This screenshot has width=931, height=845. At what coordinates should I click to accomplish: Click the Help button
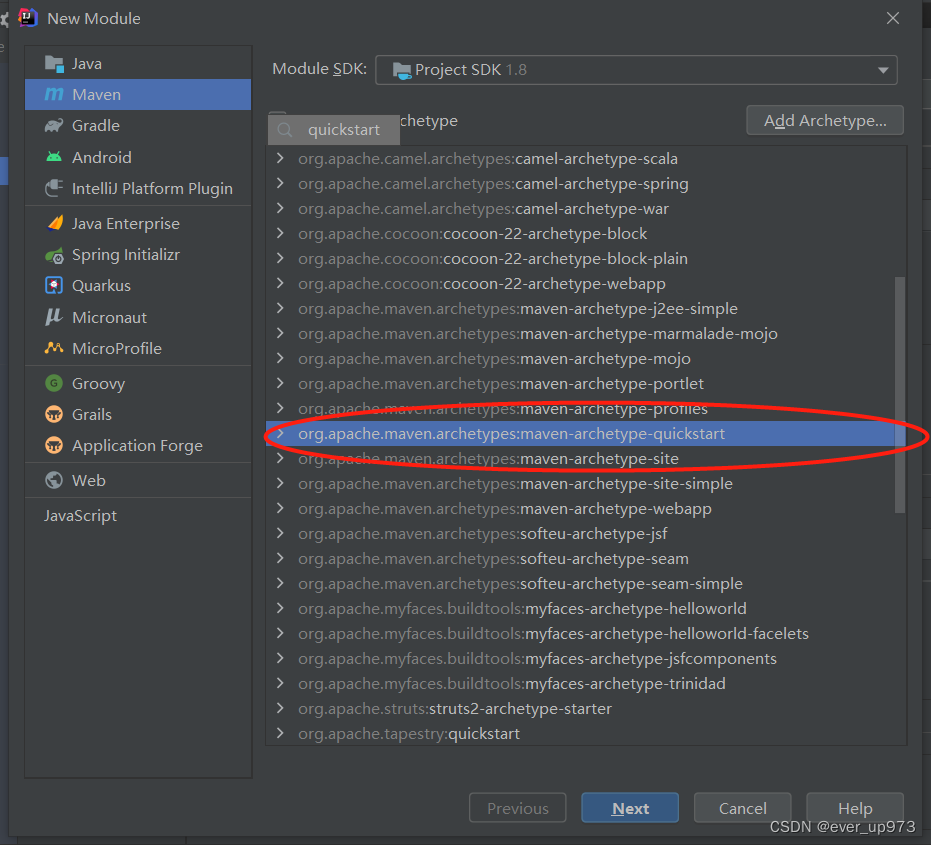pyautogui.click(x=855, y=808)
